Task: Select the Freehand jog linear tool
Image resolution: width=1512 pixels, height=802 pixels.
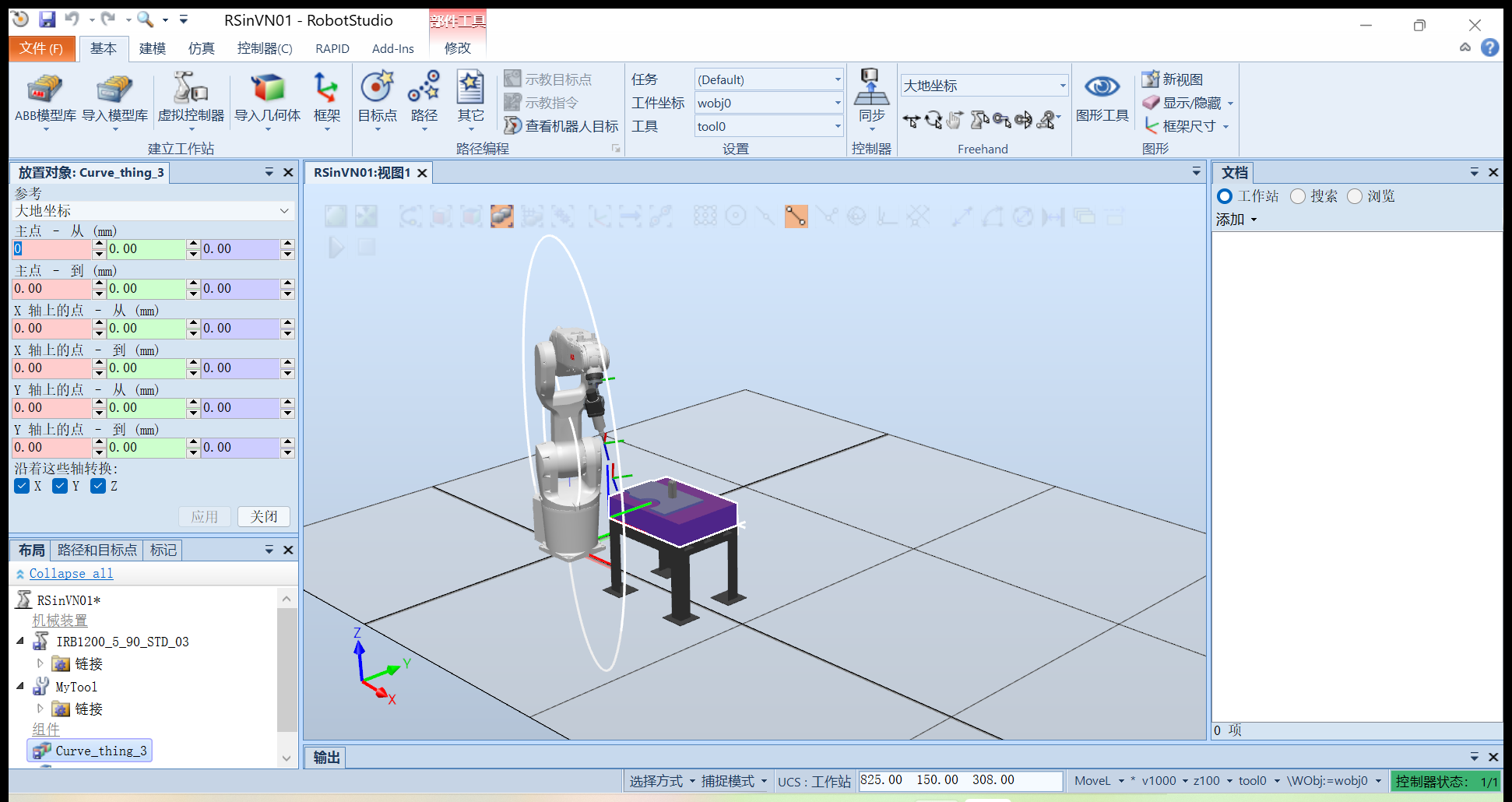Action: pos(1001,121)
